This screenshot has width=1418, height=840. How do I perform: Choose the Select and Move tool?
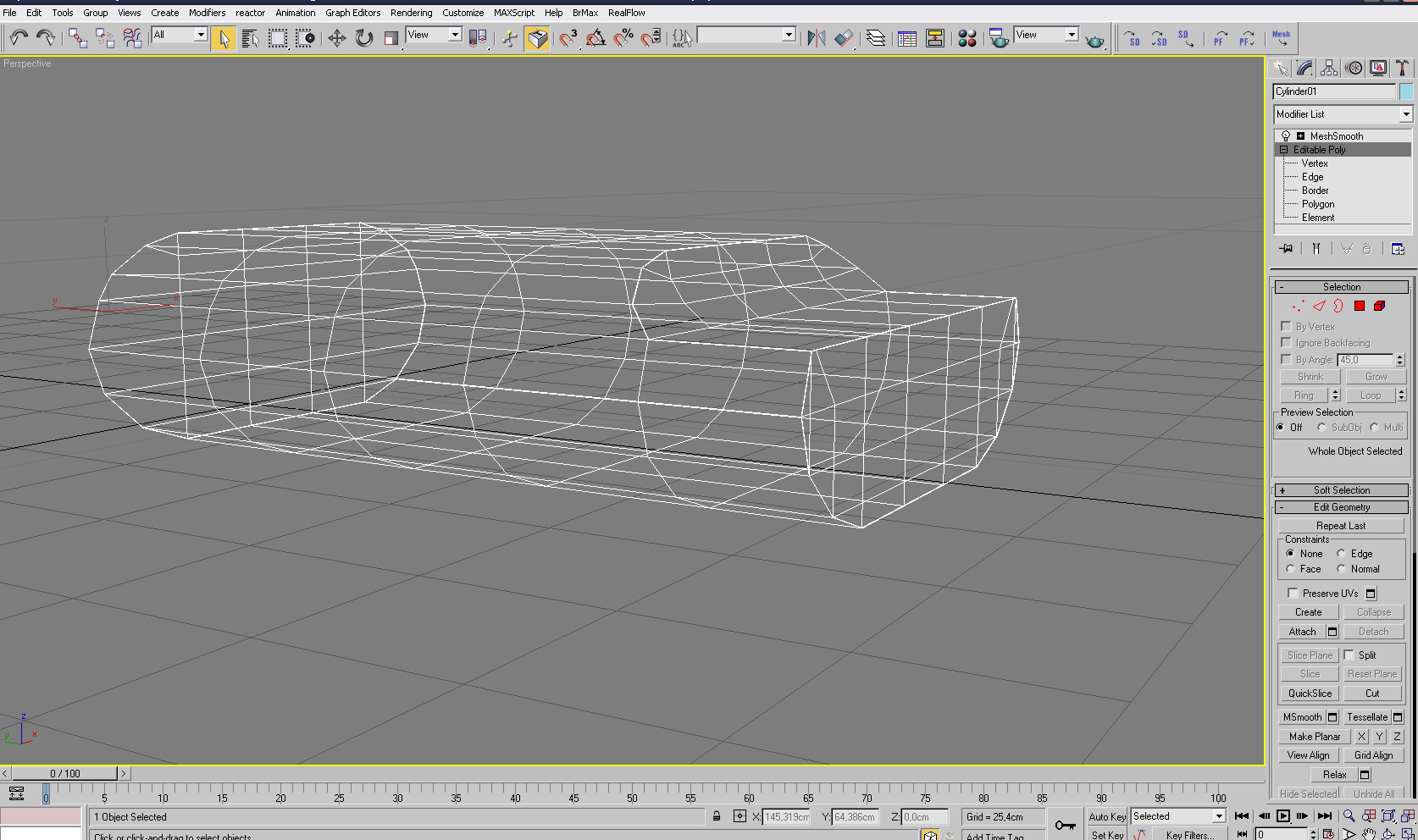click(337, 38)
